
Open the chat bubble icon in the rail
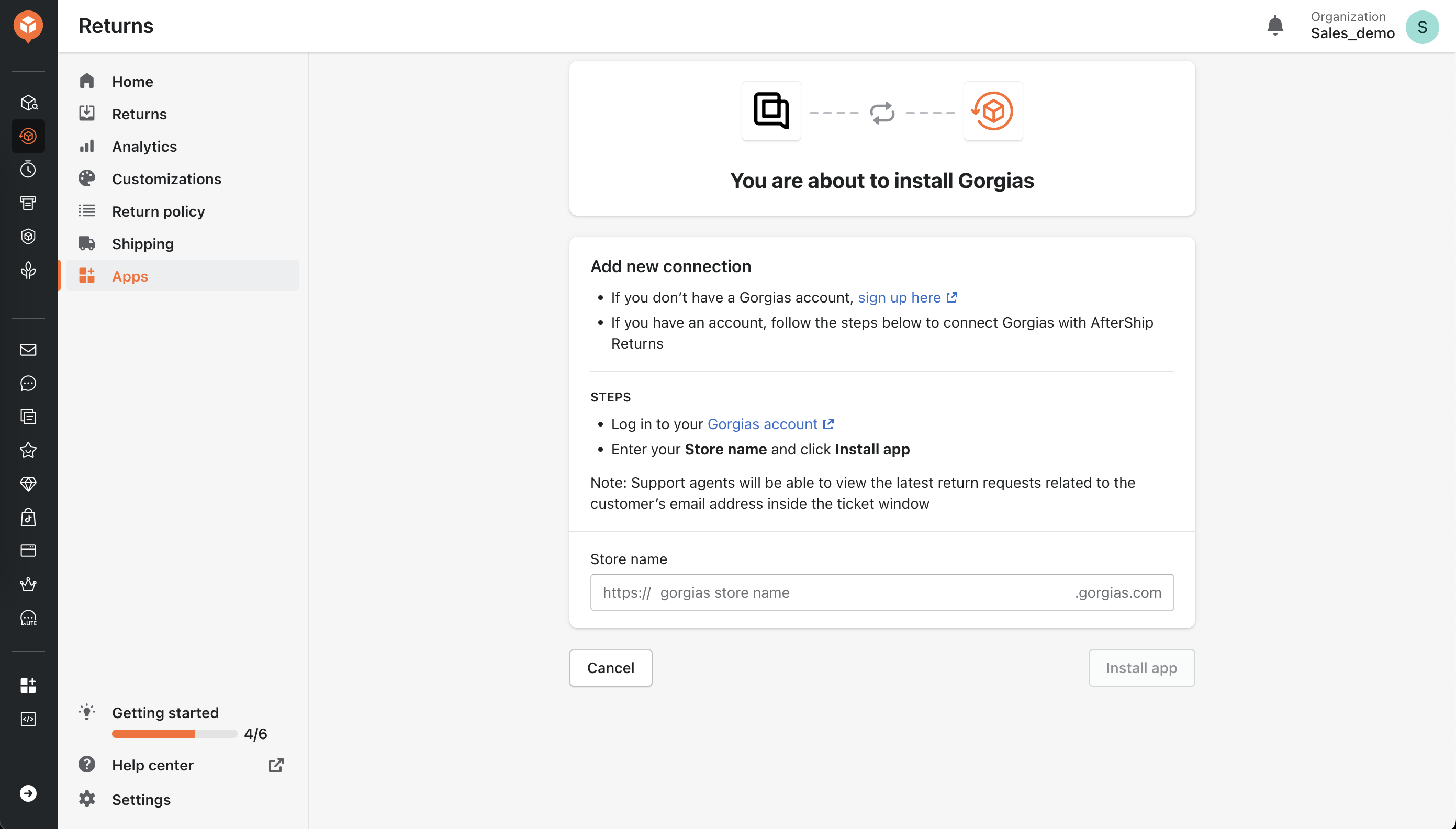[x=28, y=383]
